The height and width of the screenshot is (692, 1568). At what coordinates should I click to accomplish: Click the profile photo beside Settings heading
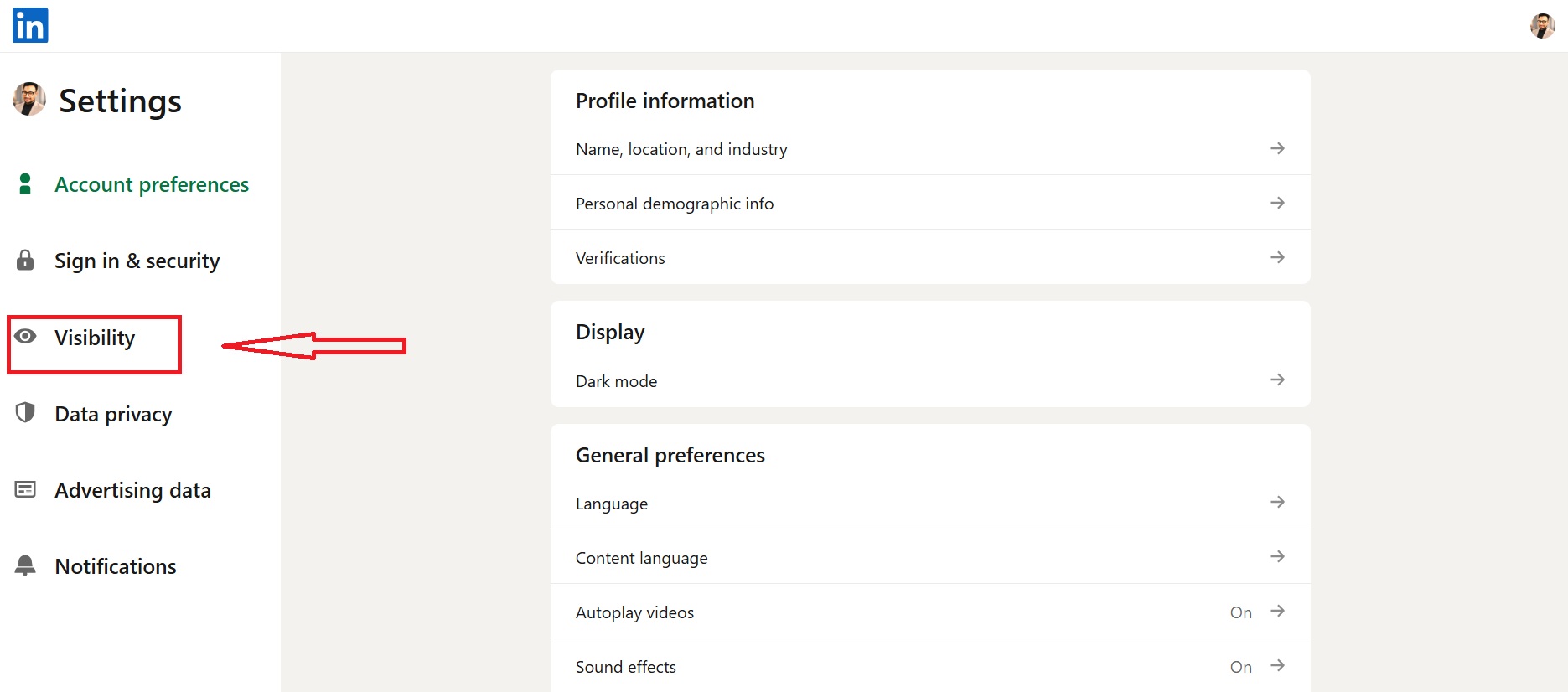click(x=29, y=99)
